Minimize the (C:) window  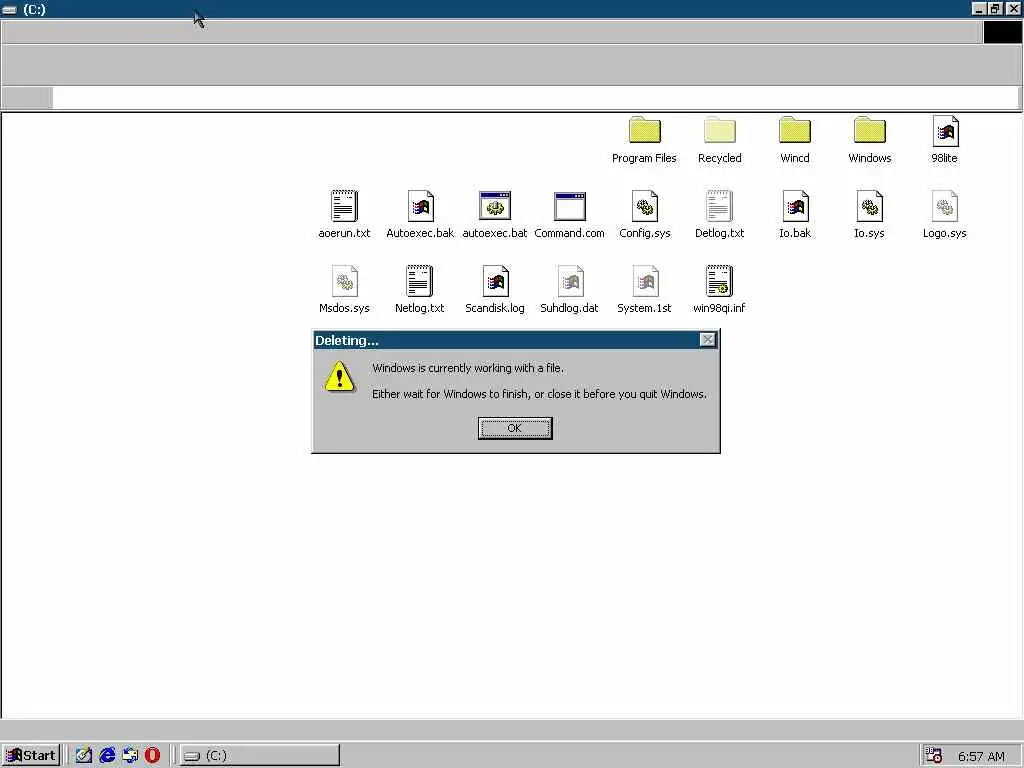pos(979,8)
